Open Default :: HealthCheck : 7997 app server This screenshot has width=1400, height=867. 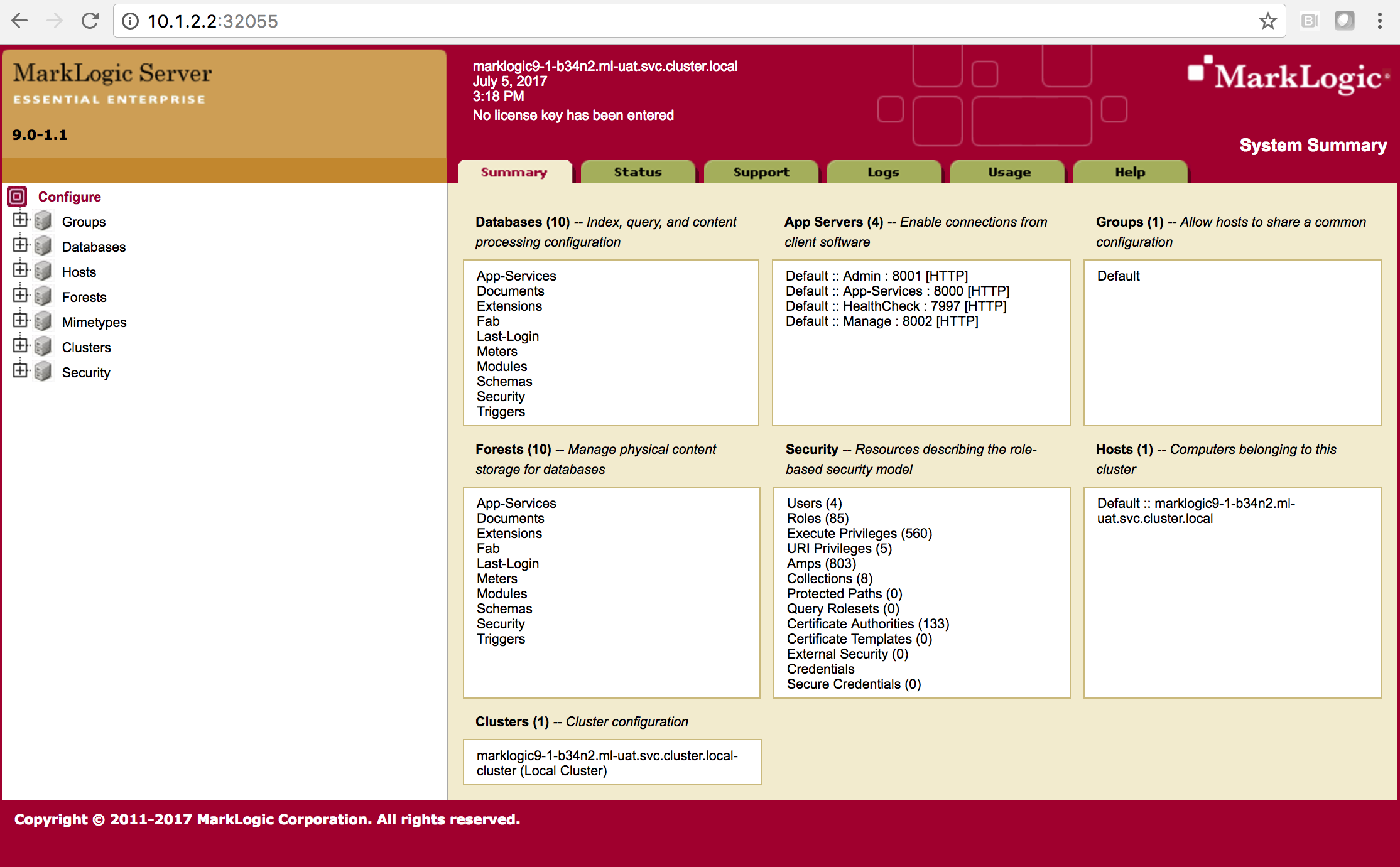click(x=896, y=306)
